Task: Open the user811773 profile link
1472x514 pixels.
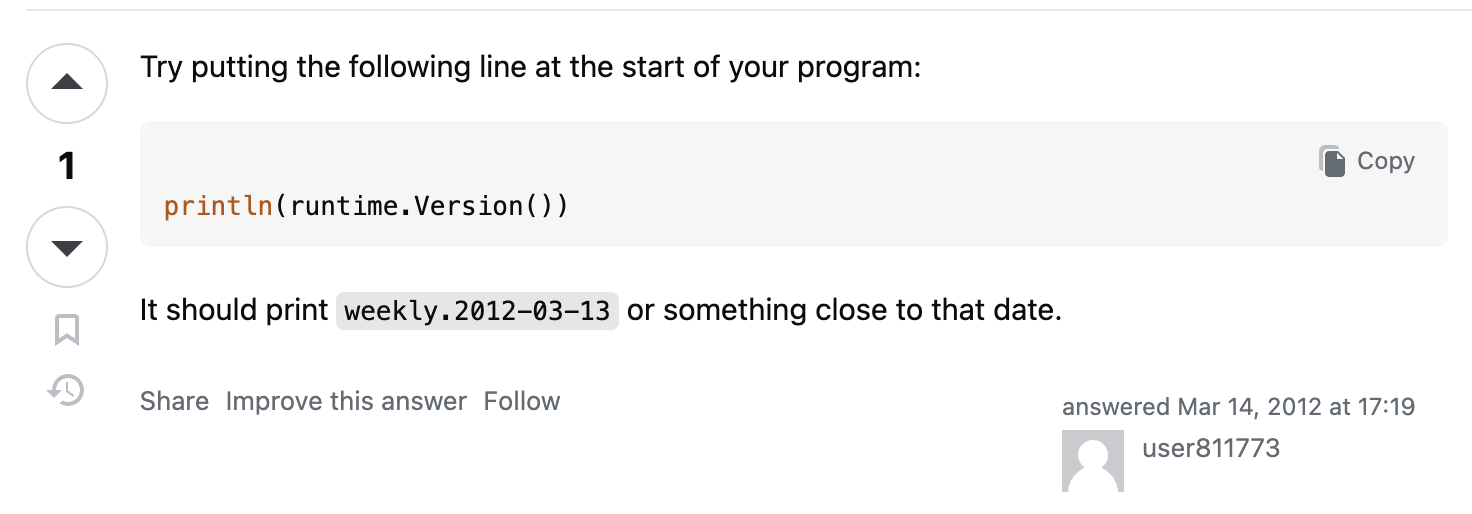Action: click(1210, 448)
